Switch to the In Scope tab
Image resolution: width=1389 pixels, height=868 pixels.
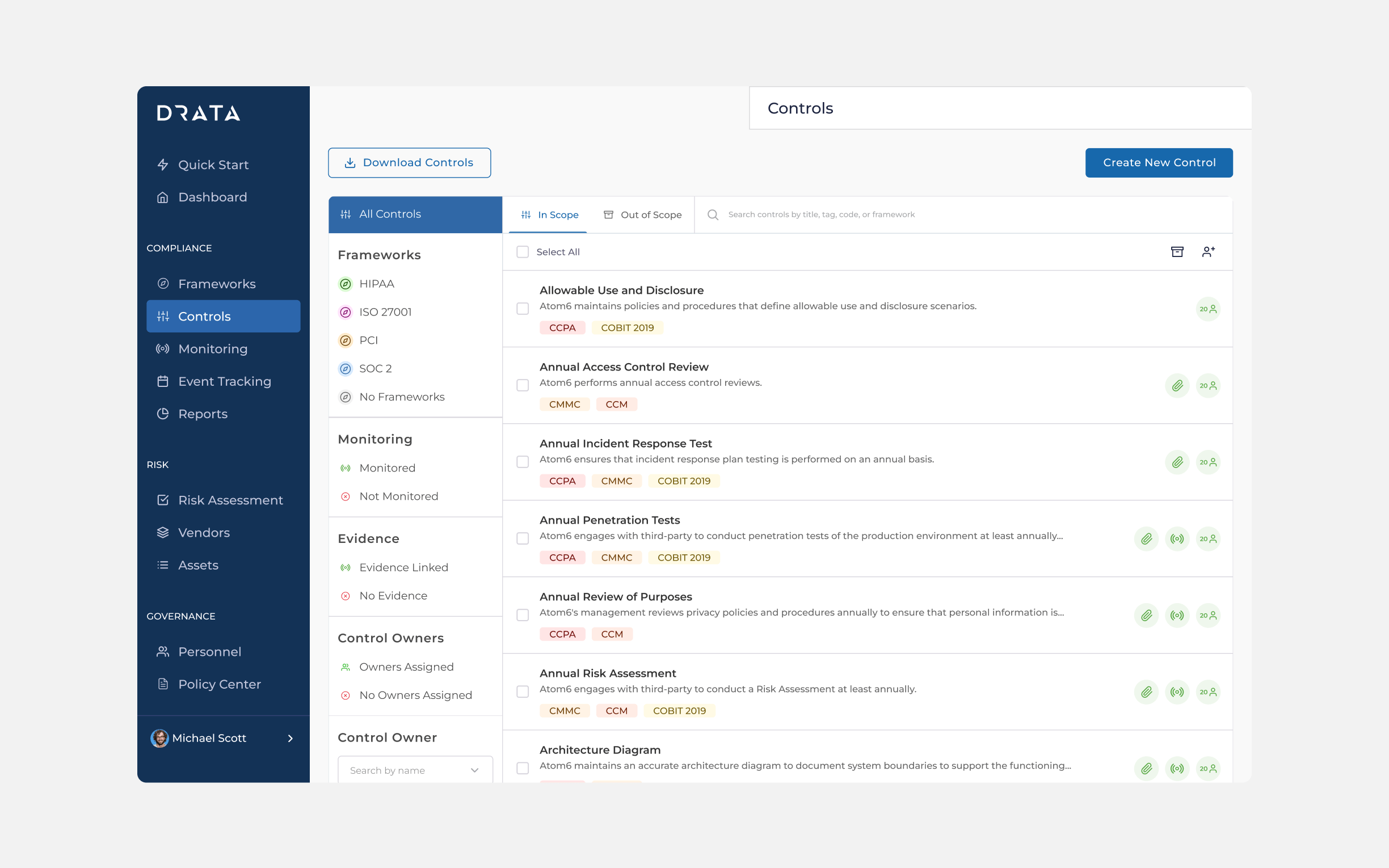tap(549, 214)
